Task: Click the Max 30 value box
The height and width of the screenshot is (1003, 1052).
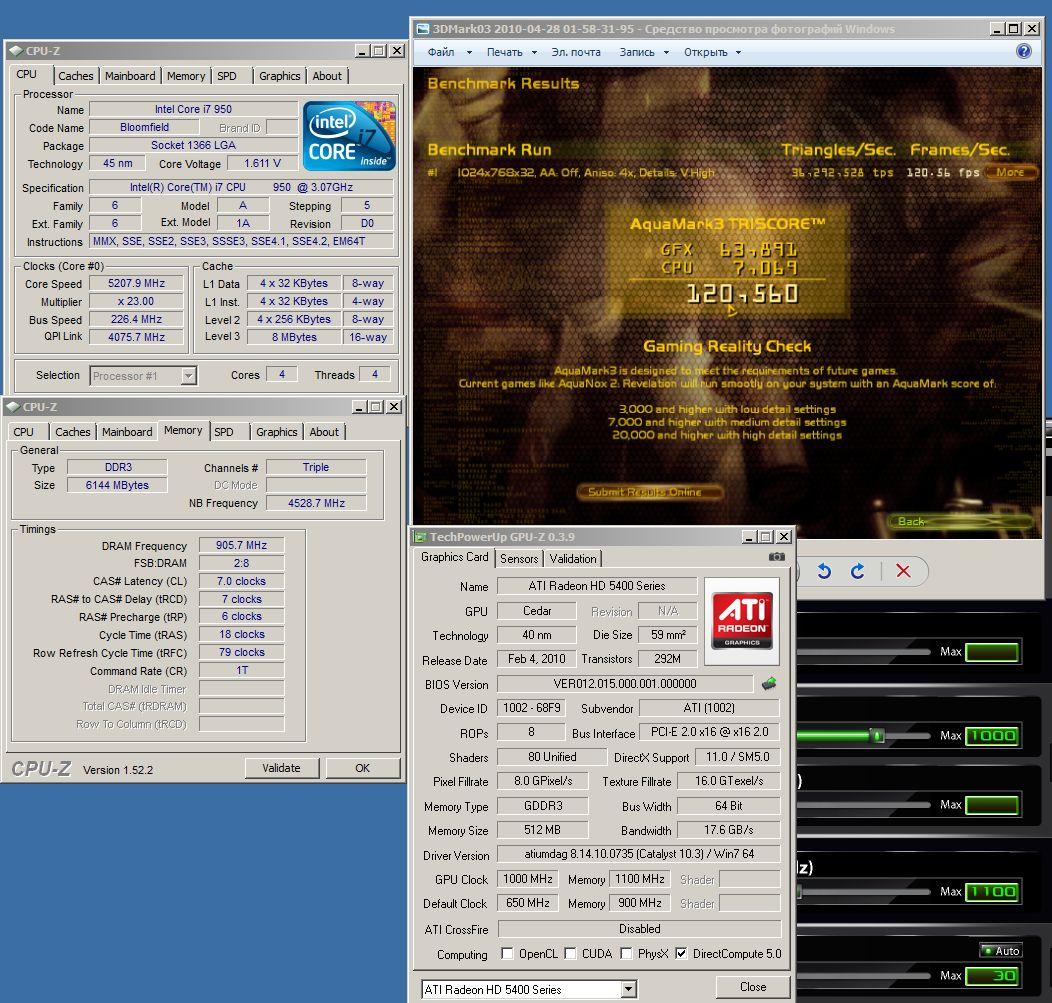Action: 992,975
